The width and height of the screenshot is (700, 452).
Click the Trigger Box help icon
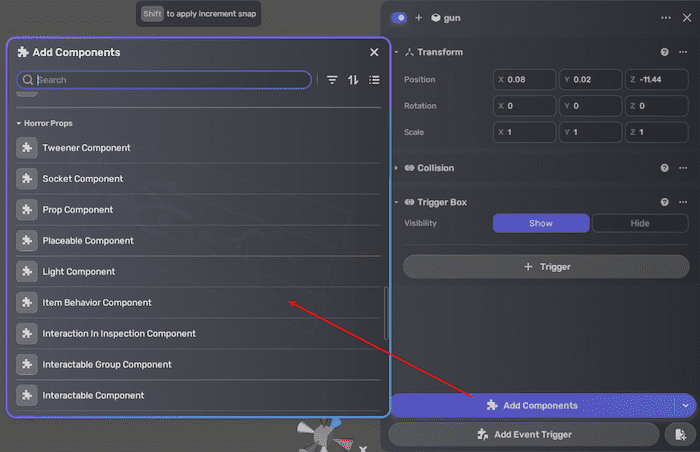(665, 202)
